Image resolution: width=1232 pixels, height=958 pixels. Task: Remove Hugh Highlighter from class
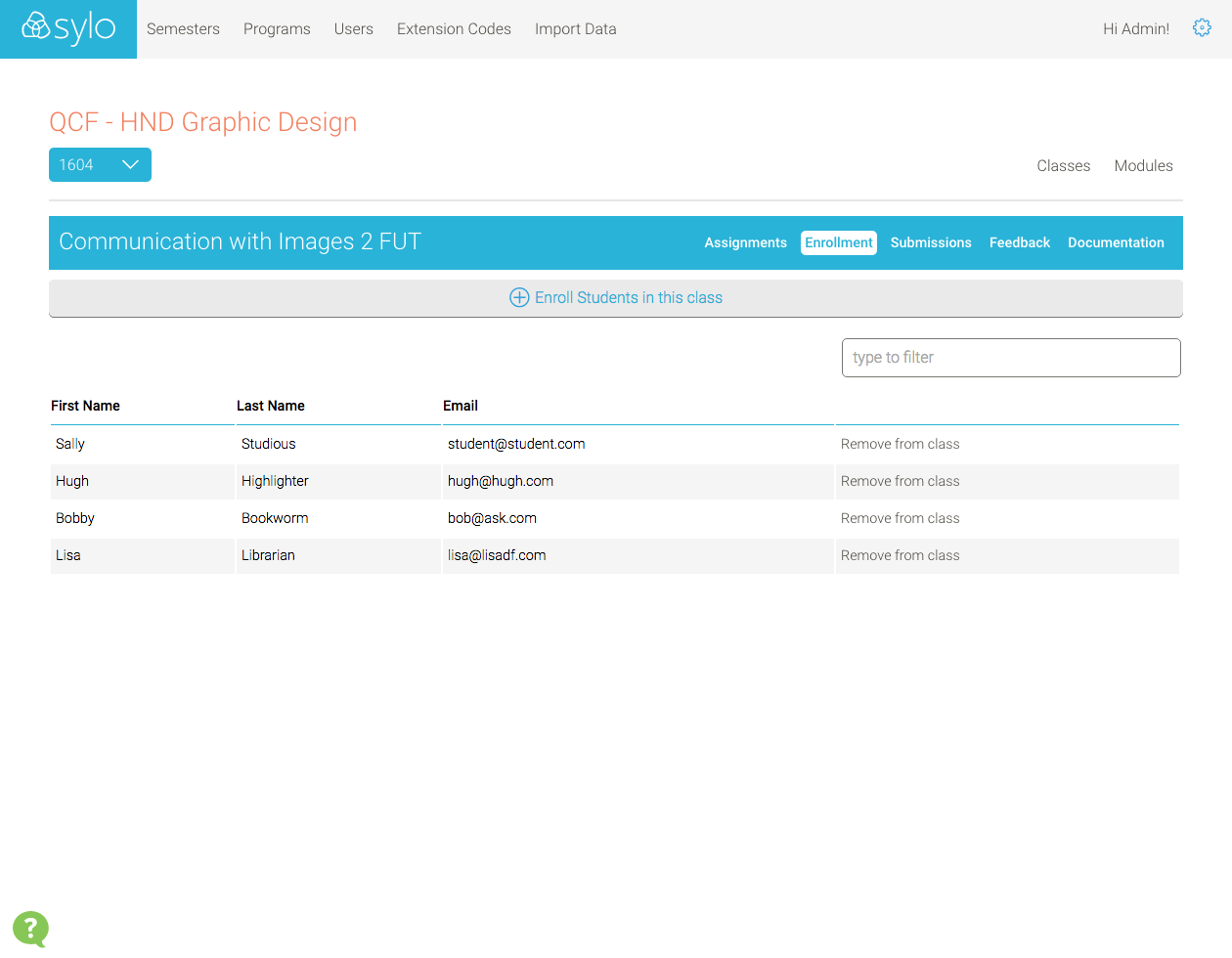click(900, 481)
